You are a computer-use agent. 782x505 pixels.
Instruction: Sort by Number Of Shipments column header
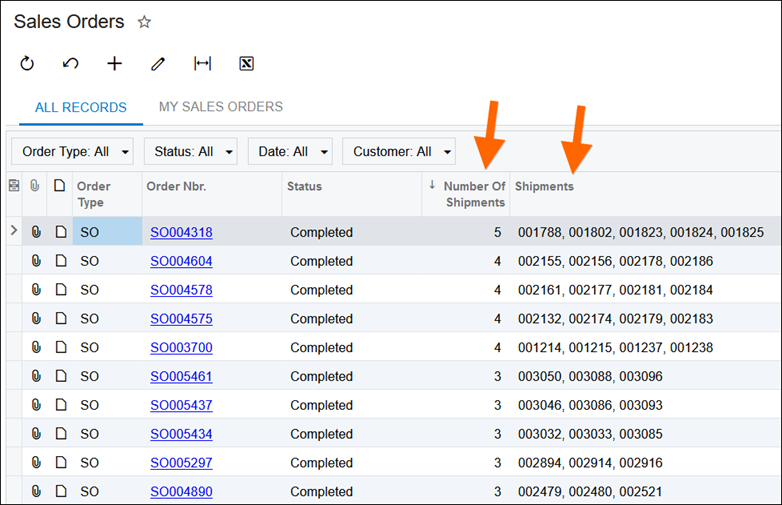(x=466, y=194)
